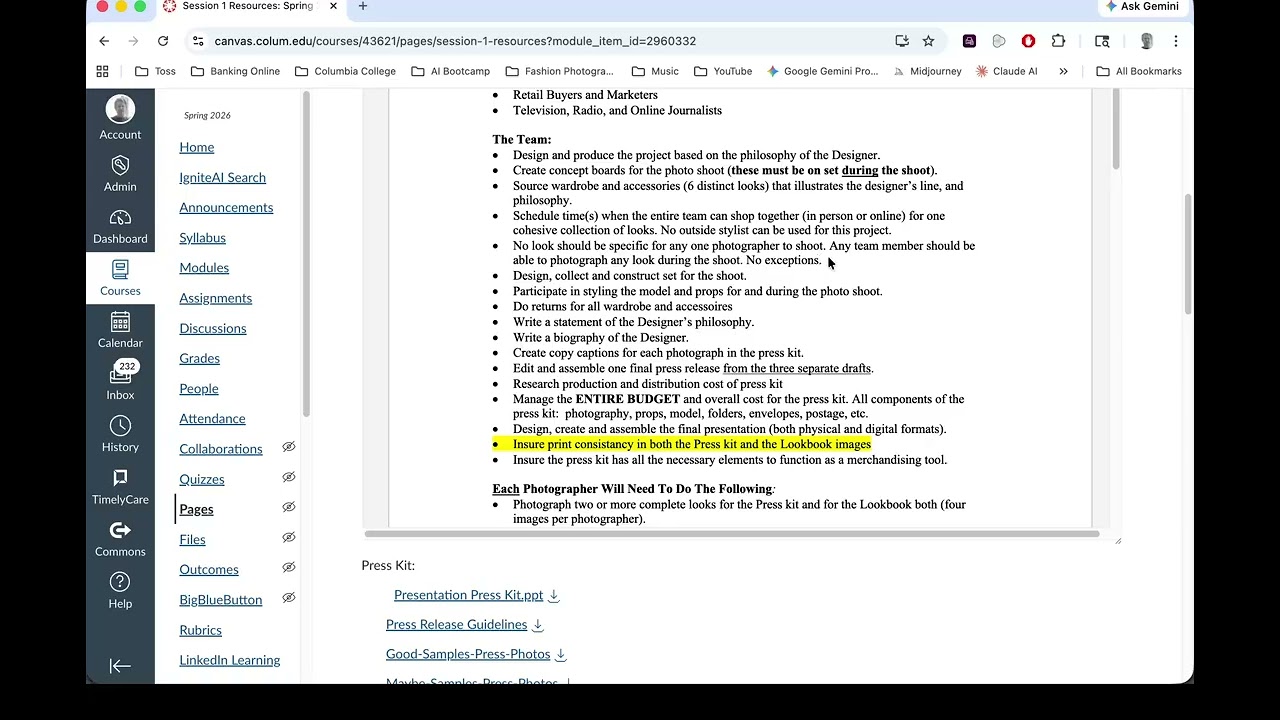
Task: Open the Presentation Press Kit.ppt link
Action: pos(468,595)
